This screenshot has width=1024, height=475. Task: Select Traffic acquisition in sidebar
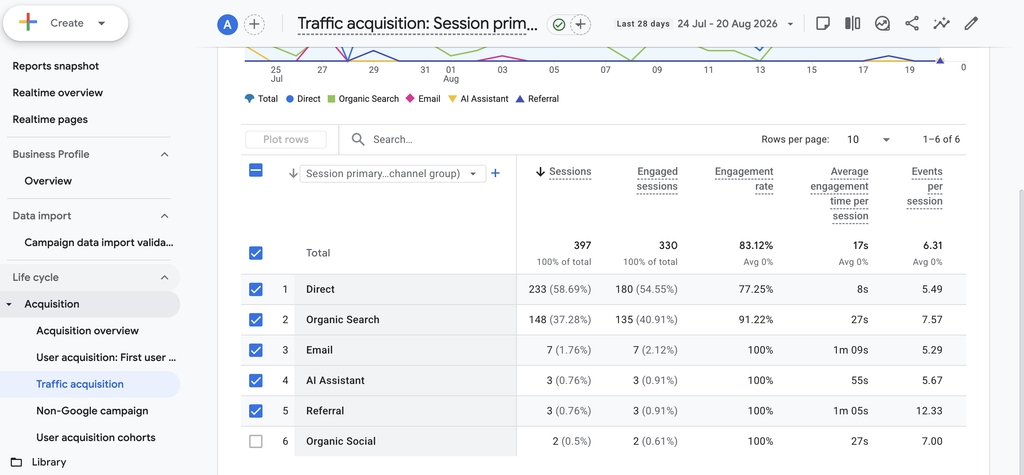point(80,384)
